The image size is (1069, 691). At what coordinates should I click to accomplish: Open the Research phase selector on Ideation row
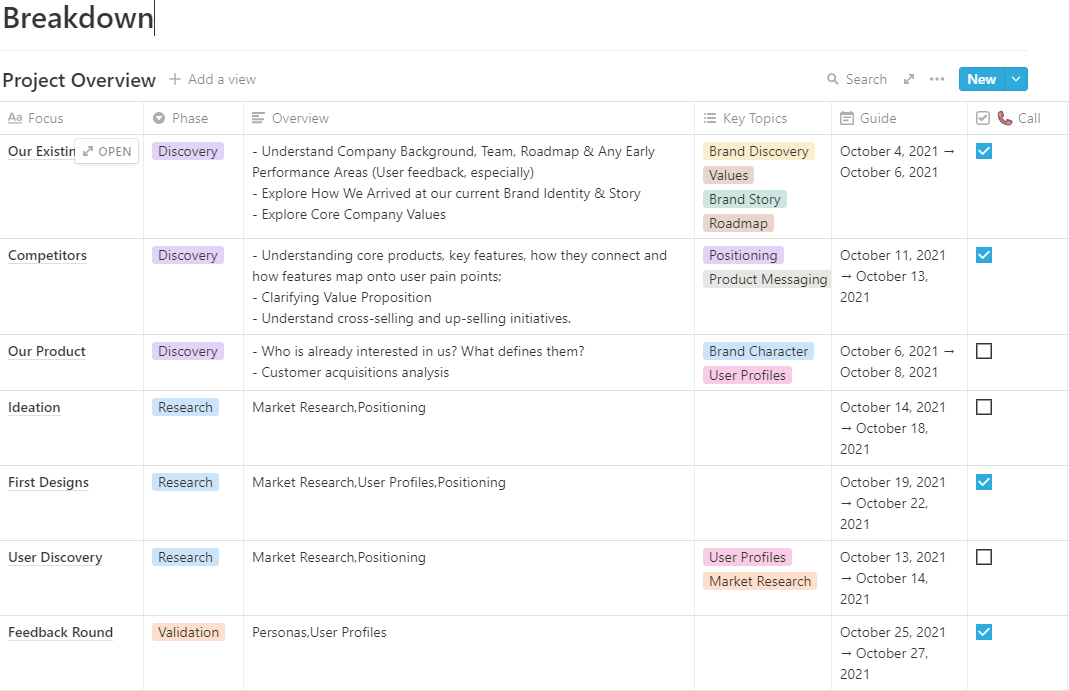[185, 407]
